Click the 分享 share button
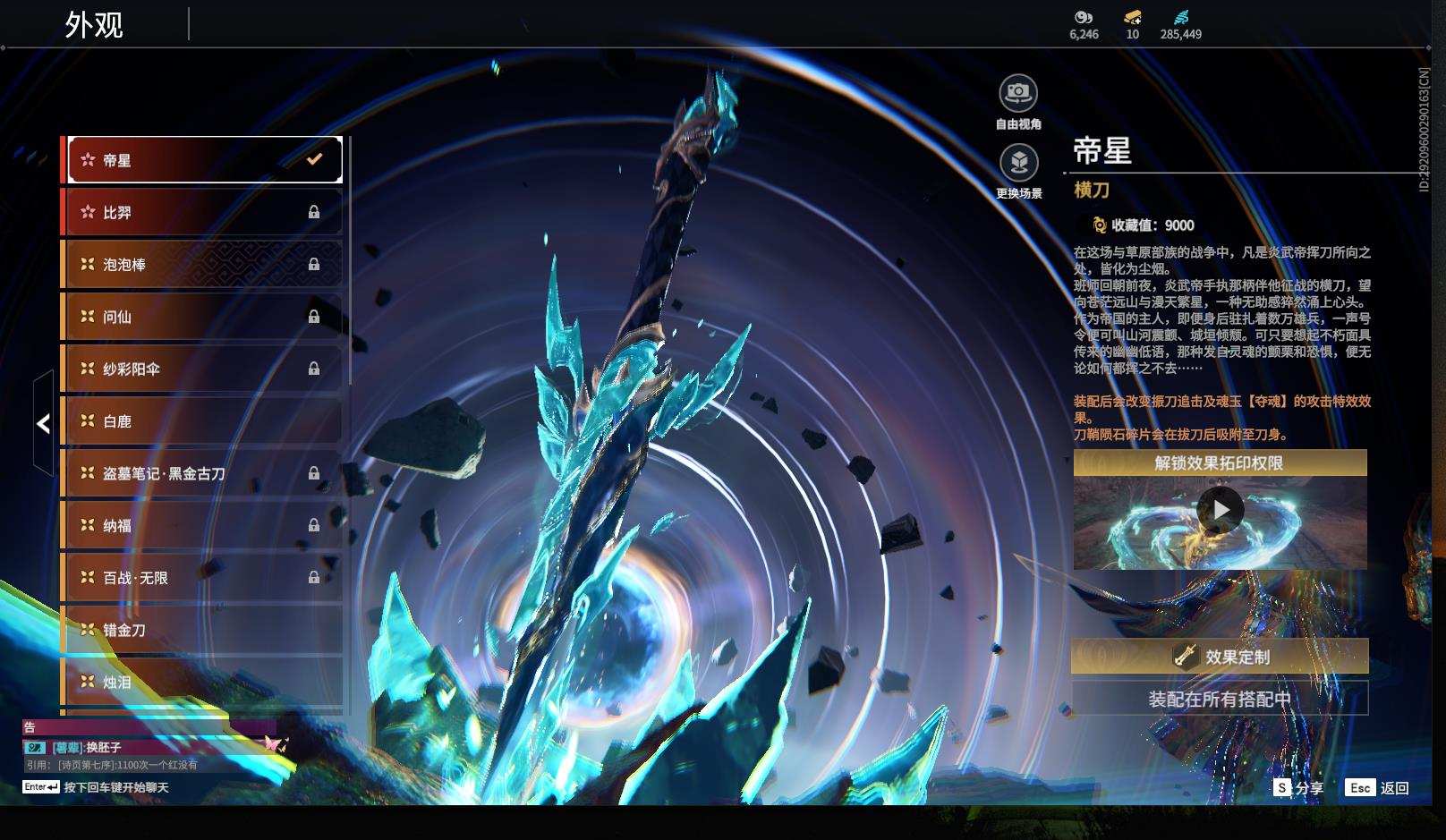This screenshot has height=840, width=1446. (x=1298, y=788)
